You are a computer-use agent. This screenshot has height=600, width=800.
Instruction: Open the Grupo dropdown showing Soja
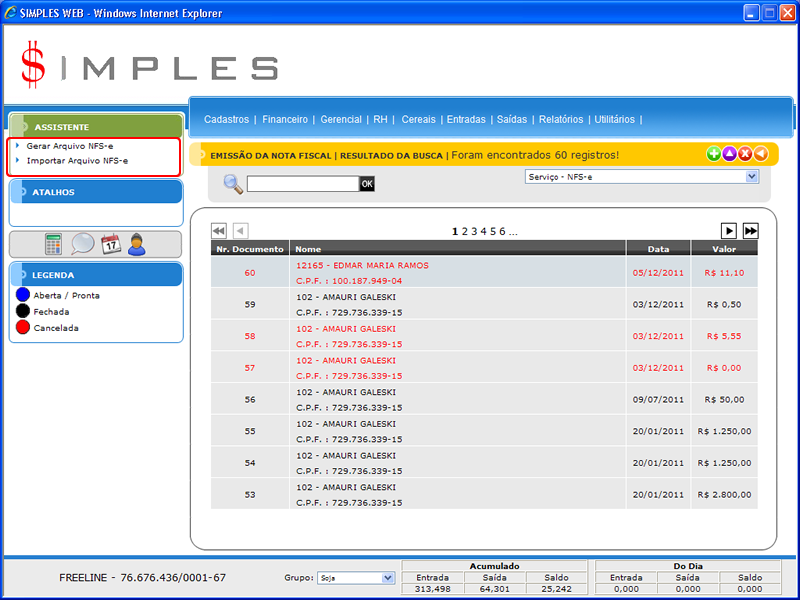click(355, 578)
